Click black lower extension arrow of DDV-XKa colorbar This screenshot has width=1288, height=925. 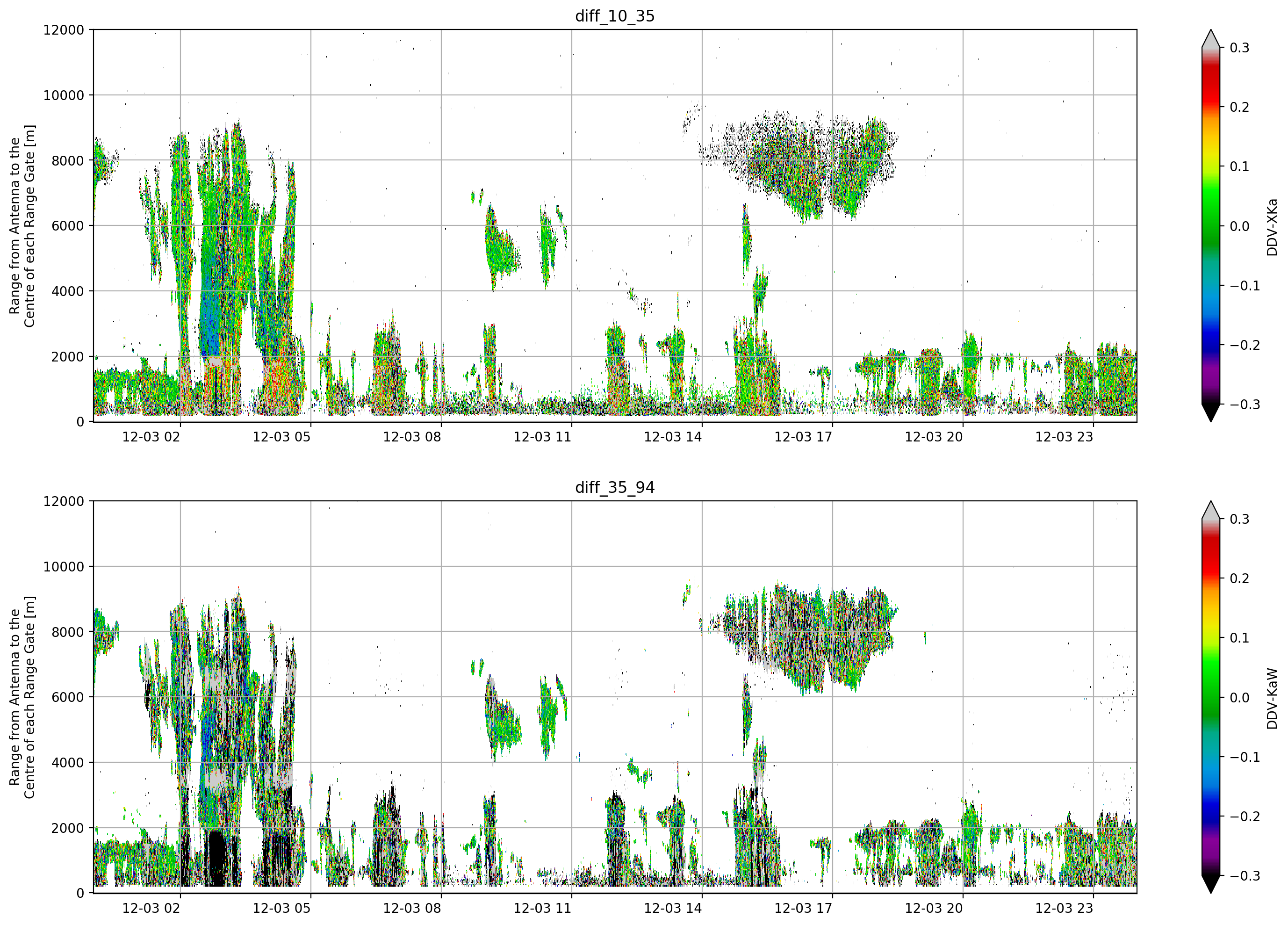point(1211,412)
